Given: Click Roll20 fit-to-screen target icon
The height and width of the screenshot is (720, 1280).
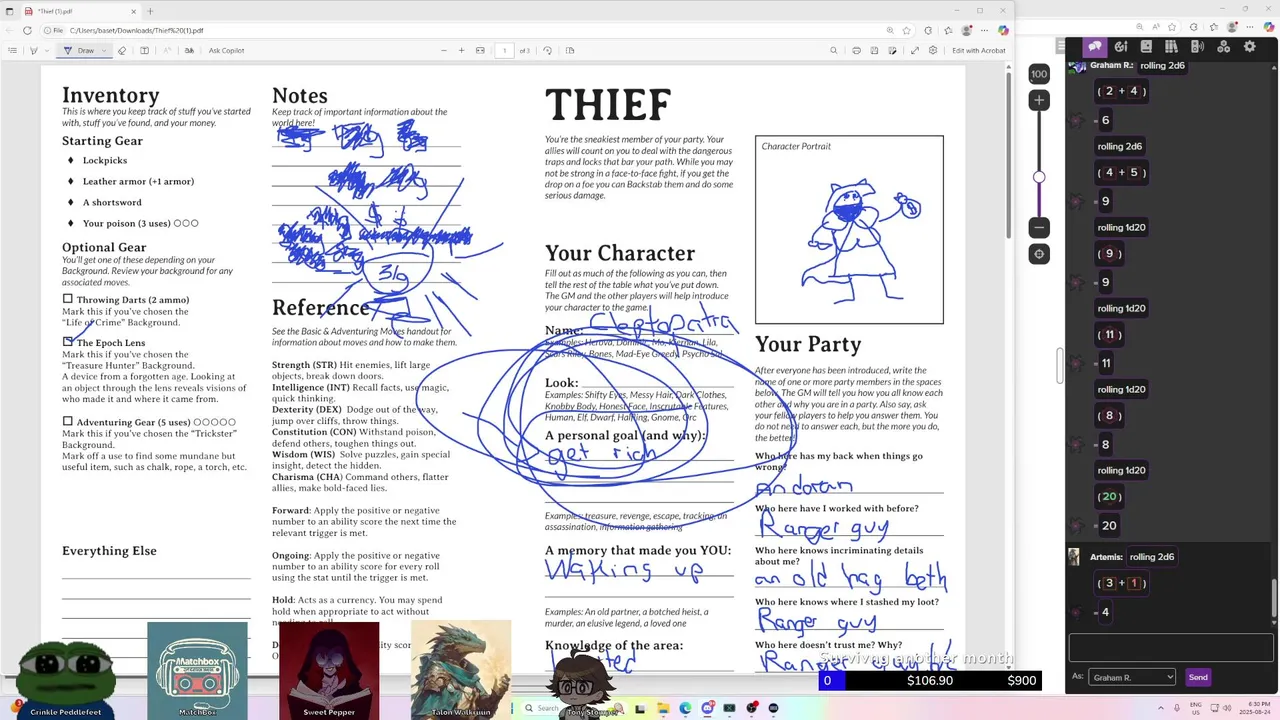Looking at the screenshot, I should pos(1039,254).
